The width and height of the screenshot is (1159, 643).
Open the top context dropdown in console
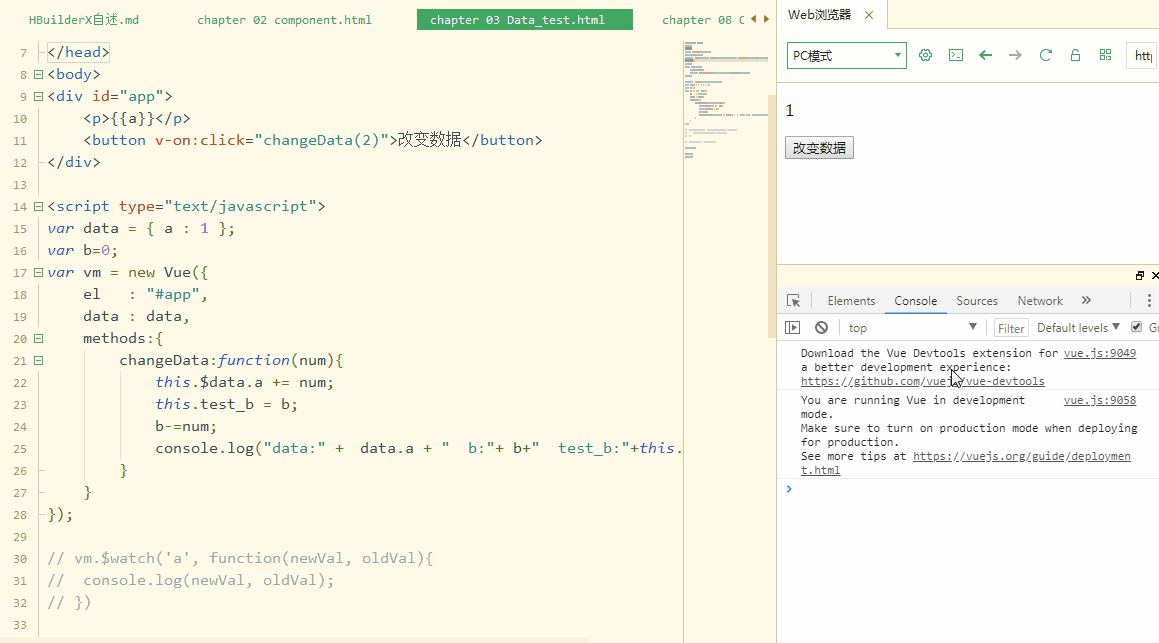pos(913,327)
